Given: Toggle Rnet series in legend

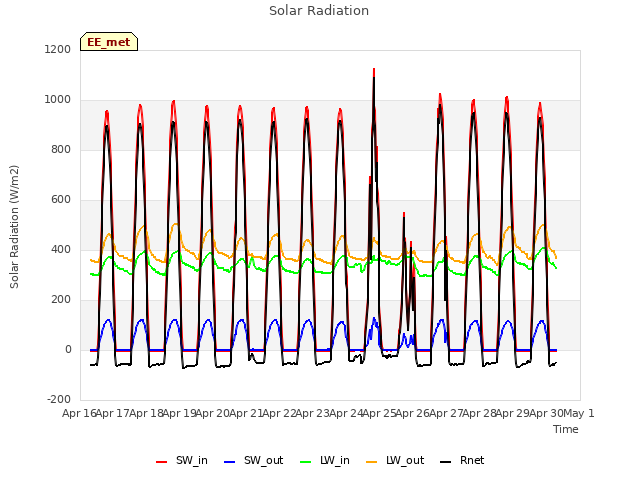Looking at the screenshot, I should pyautogui.click(x=462, y=460).
